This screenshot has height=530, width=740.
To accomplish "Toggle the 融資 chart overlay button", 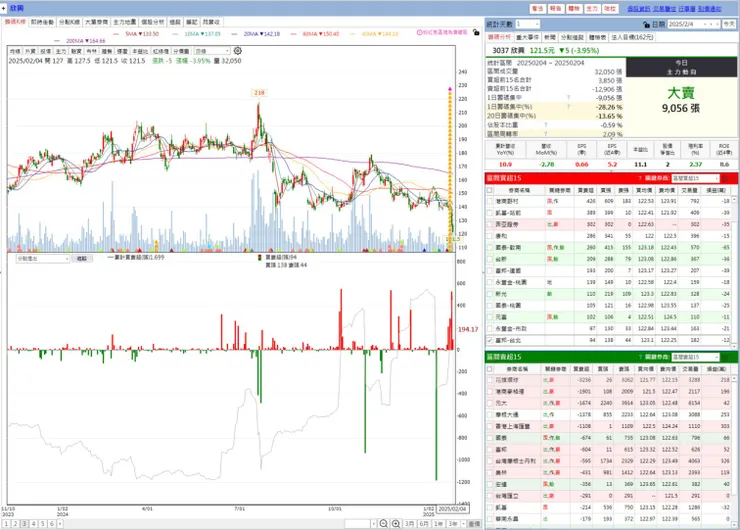I will [76, 51].
